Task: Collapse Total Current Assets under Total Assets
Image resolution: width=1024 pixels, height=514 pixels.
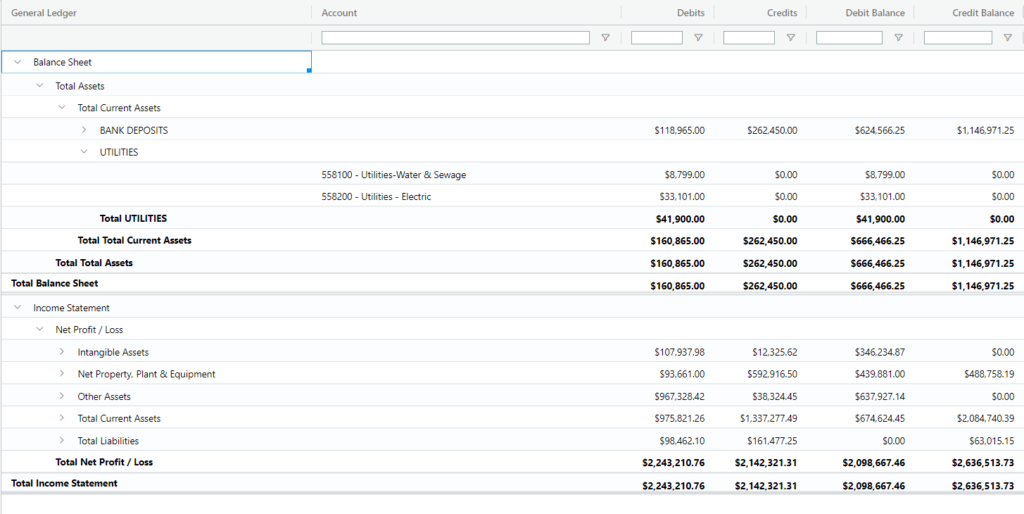Action: click(x=62, y=108)
